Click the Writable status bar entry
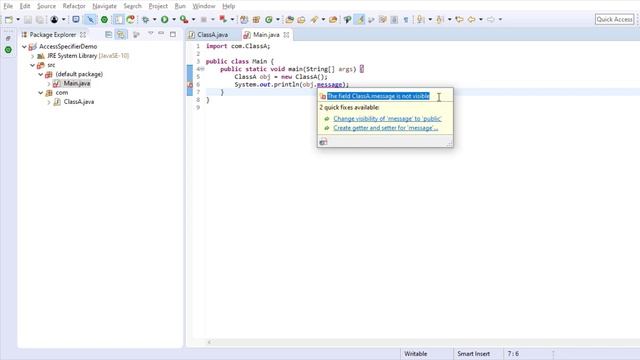The width and height of the screenshot is (640, 360). (x=416, y=354)
